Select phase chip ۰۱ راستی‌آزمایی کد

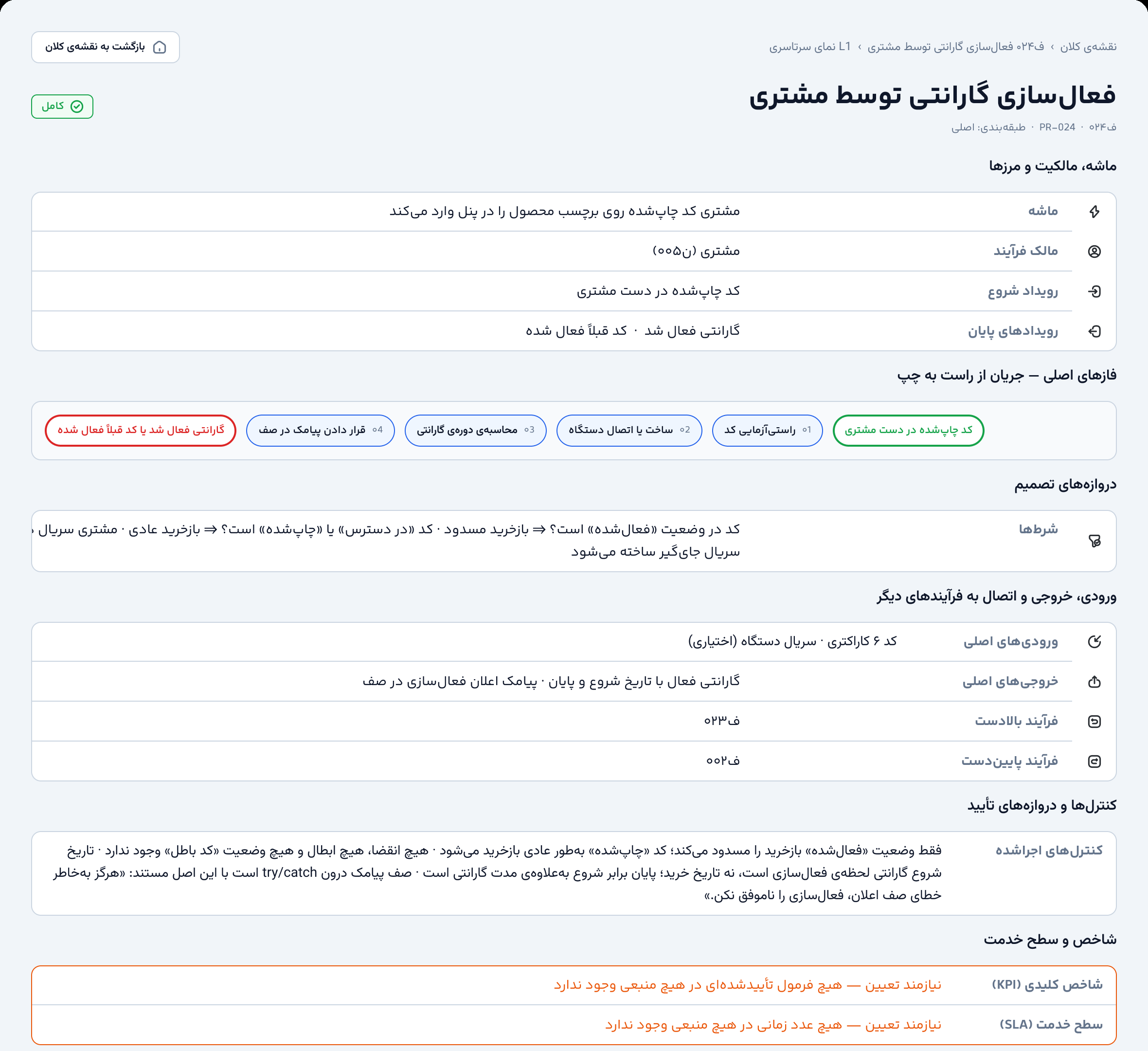pyautogui.click(x=767, y=430)
